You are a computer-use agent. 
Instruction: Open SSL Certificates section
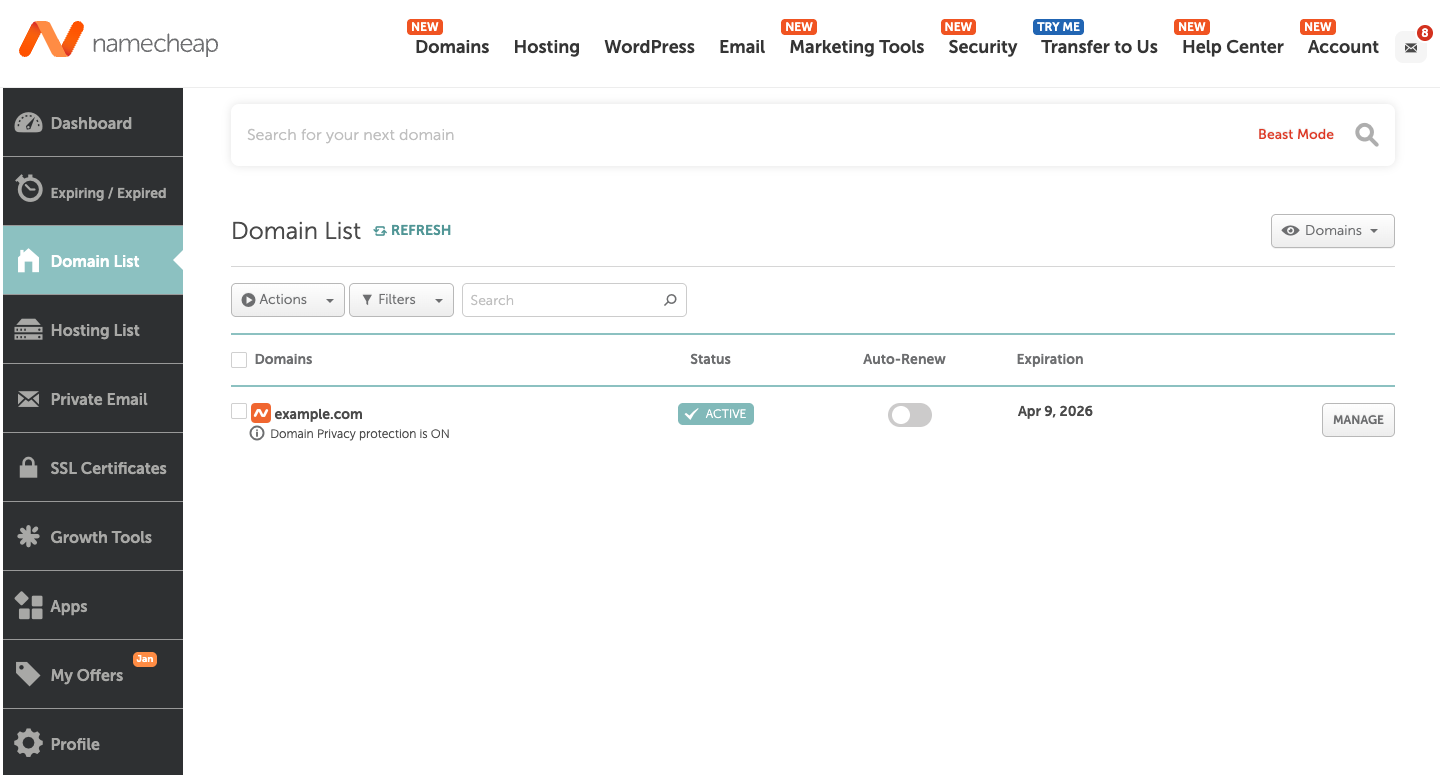click(108, 467)
